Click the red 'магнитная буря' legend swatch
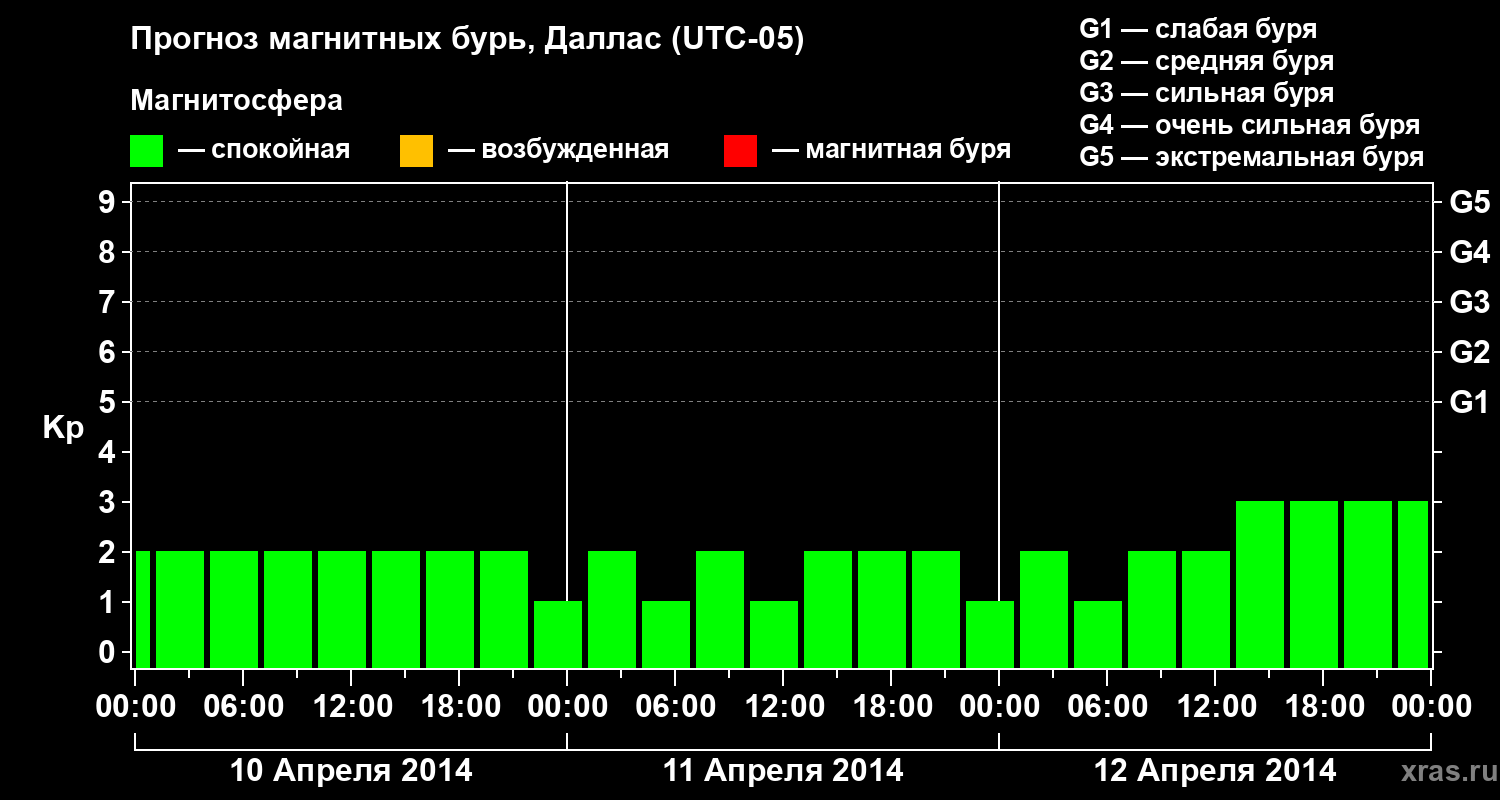 pos(740,151)
